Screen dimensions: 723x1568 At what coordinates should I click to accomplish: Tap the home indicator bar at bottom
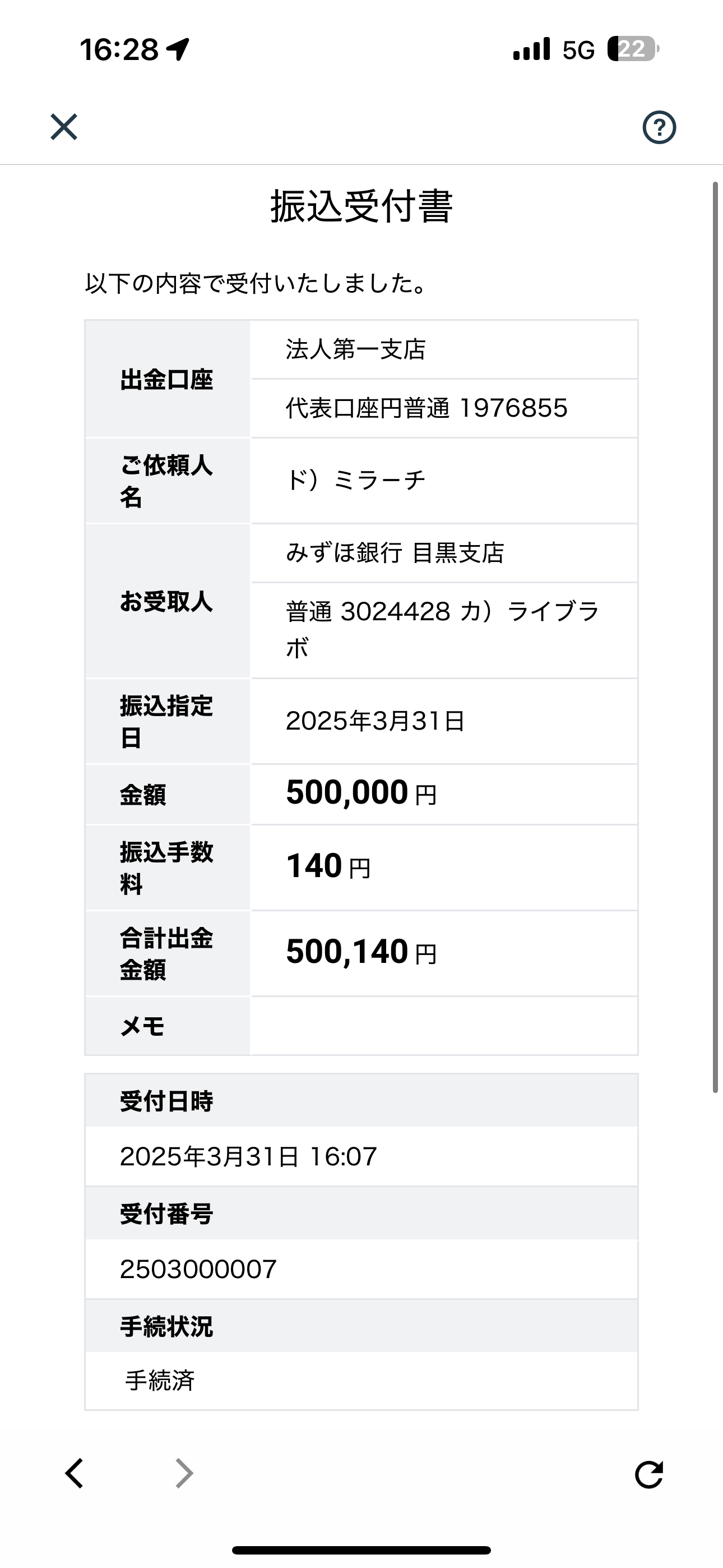(361, 1549)
